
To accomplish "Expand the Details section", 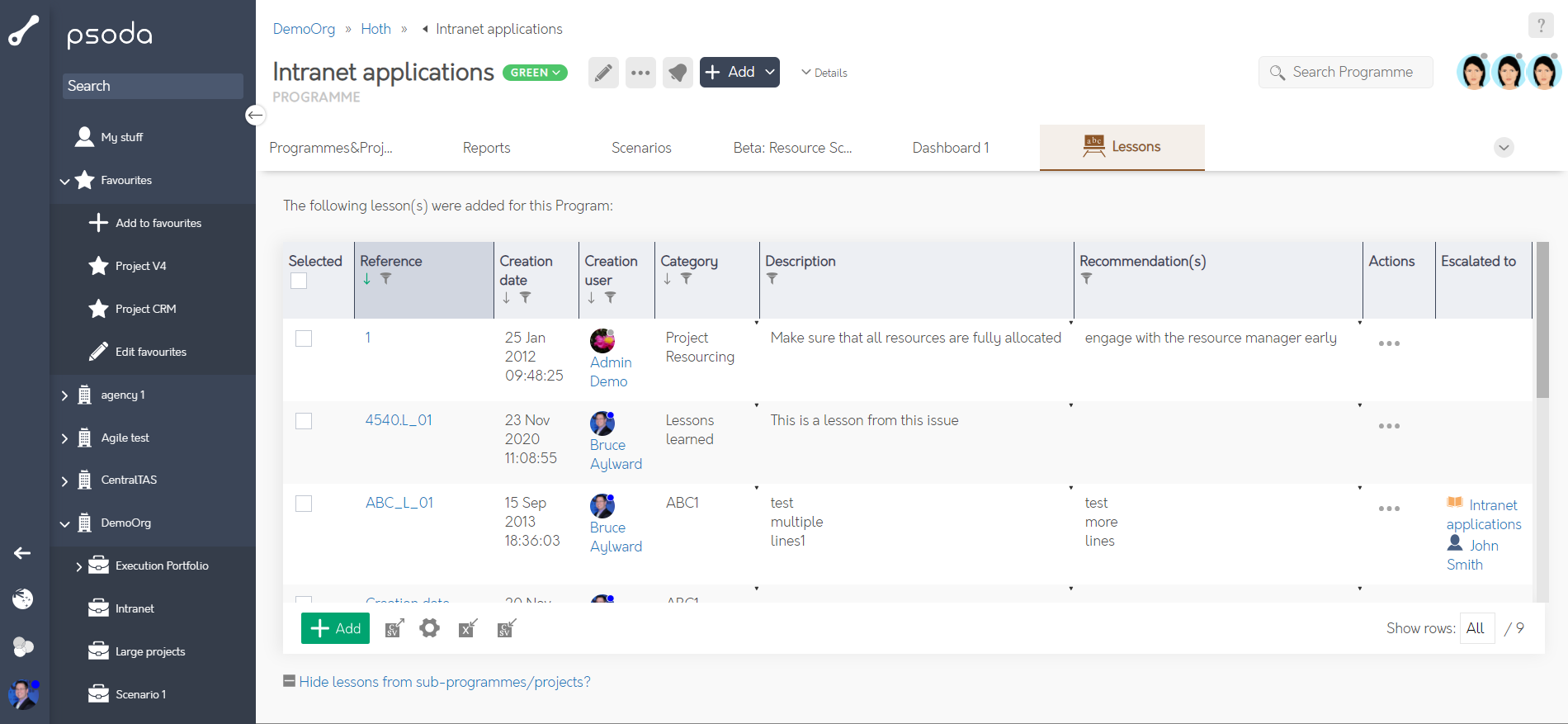I will 824,73.
